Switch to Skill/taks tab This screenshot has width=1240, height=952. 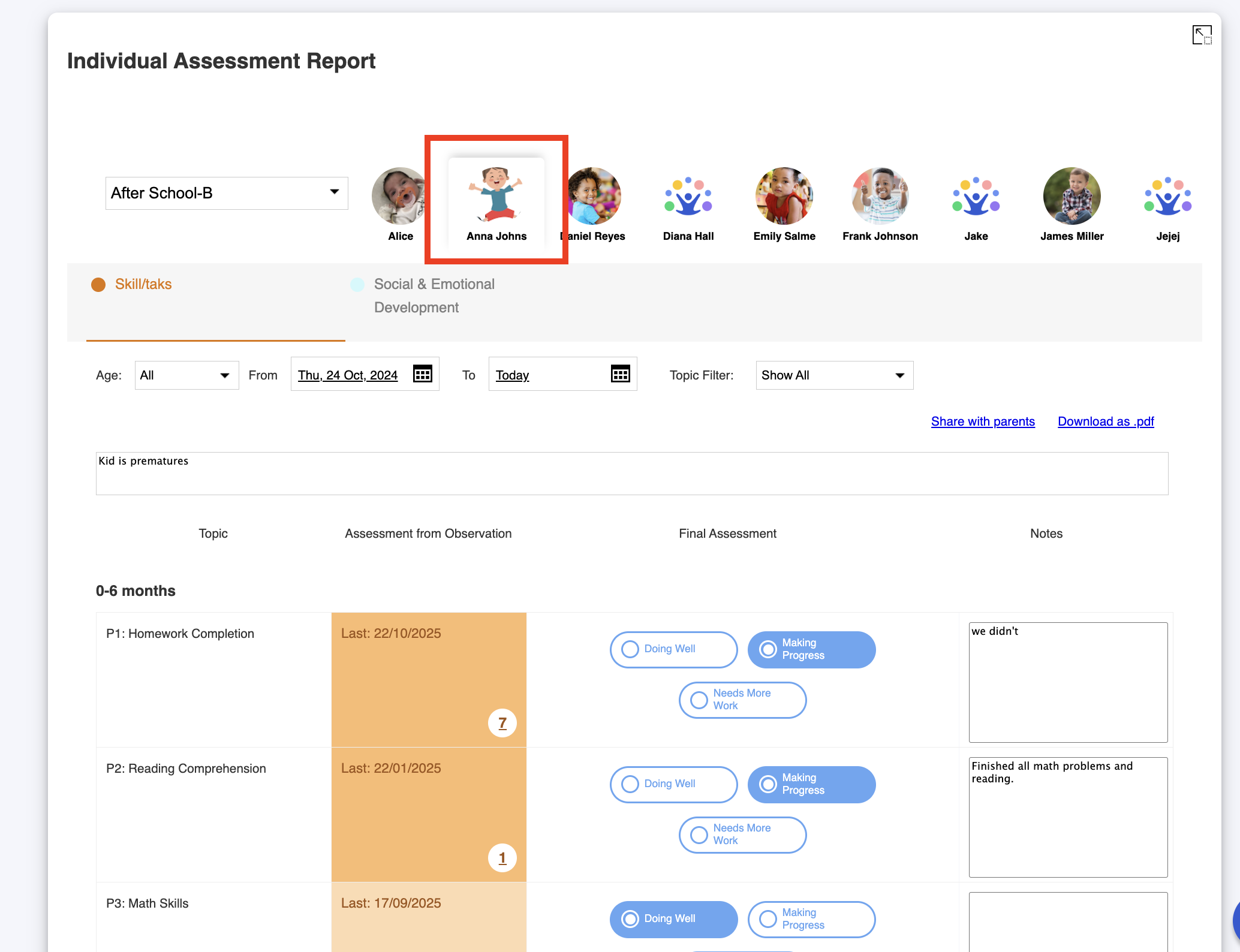tap(143, 284)
